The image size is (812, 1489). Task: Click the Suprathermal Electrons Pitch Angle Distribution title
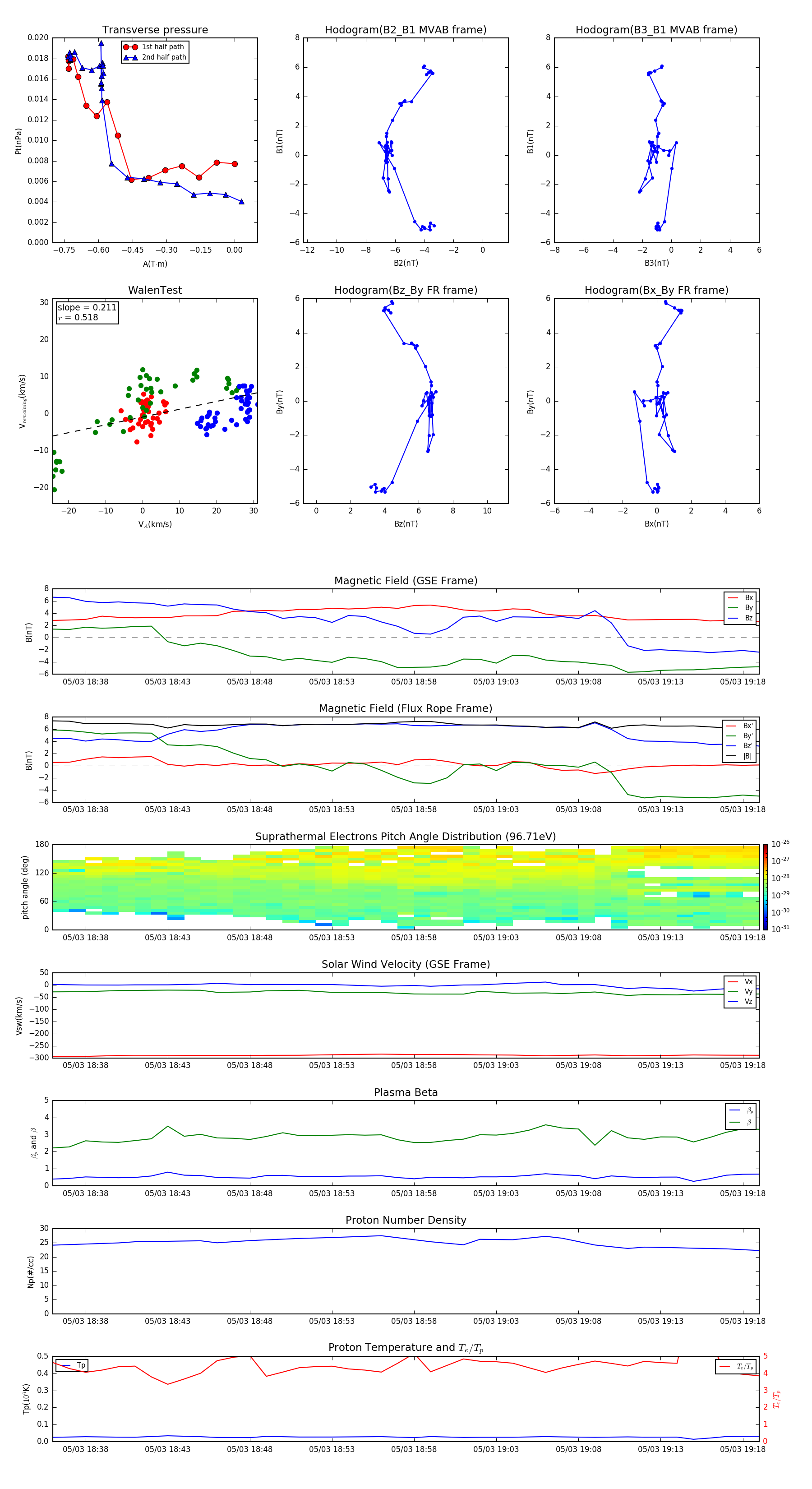click(406, 837)
